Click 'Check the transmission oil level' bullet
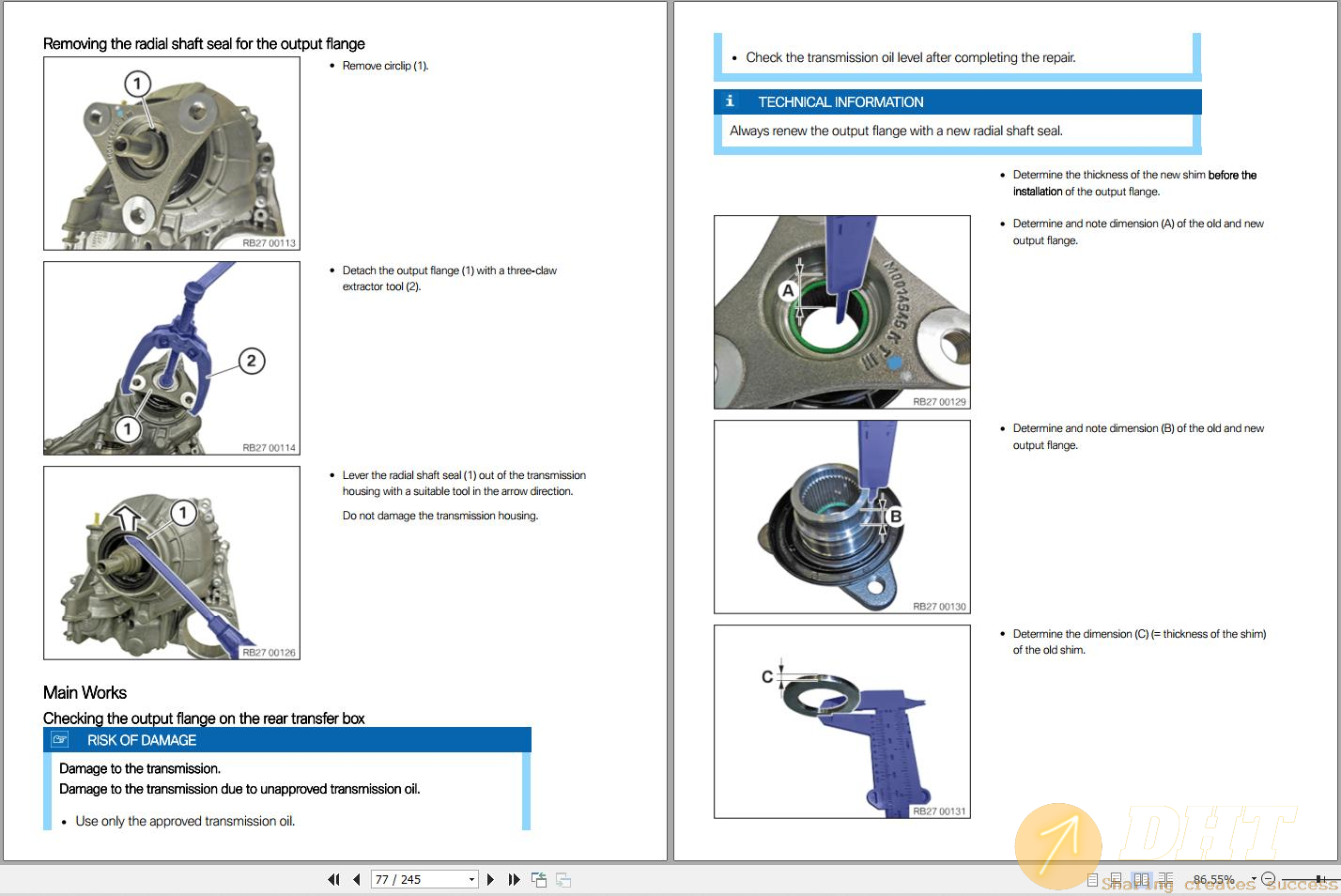The image size is (1341, 896). 911,57
